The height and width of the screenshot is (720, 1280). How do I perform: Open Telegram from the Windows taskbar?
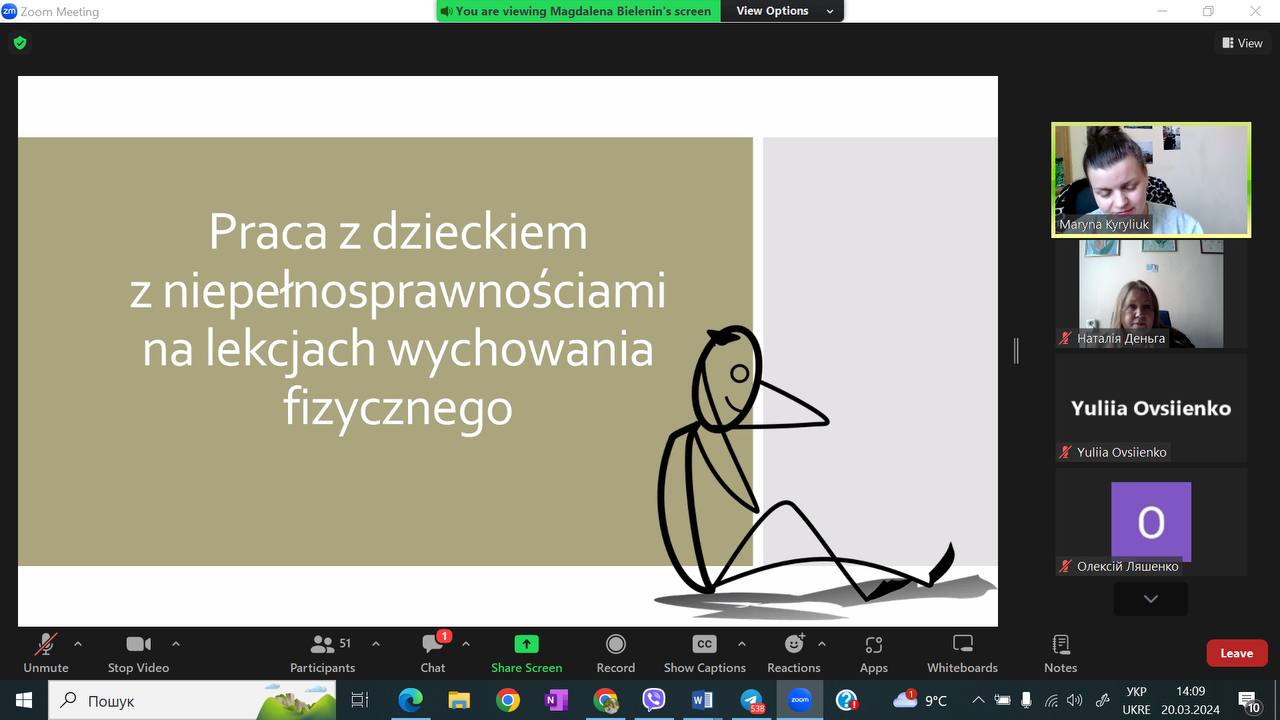pyautogui.click(x=751, y=700)
